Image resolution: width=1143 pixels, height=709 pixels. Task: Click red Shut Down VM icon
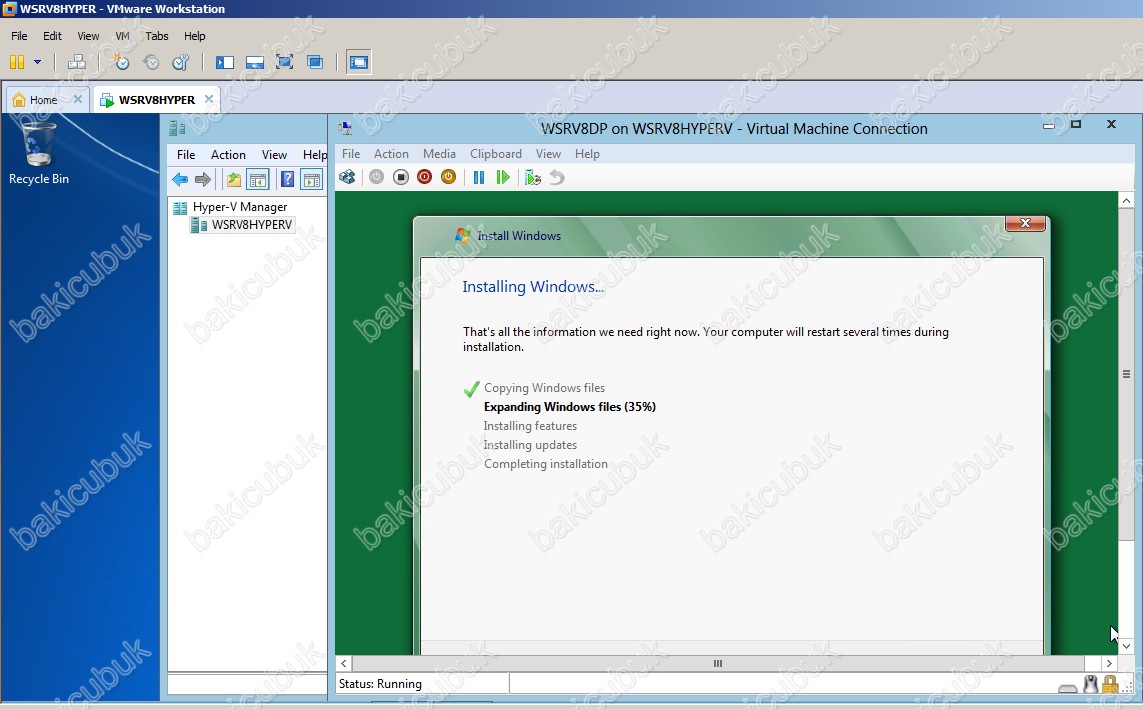(x=424, y=177)
